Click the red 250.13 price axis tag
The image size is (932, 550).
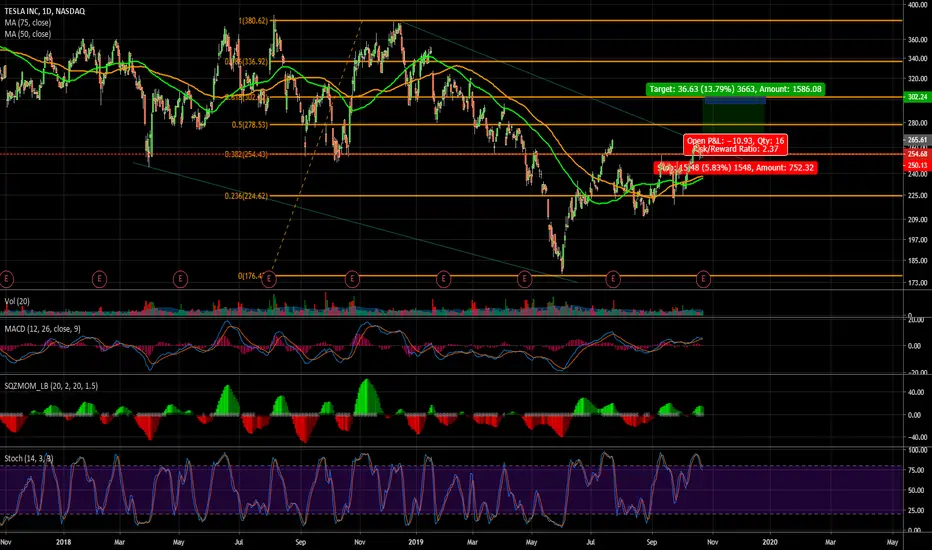(917, 165)
